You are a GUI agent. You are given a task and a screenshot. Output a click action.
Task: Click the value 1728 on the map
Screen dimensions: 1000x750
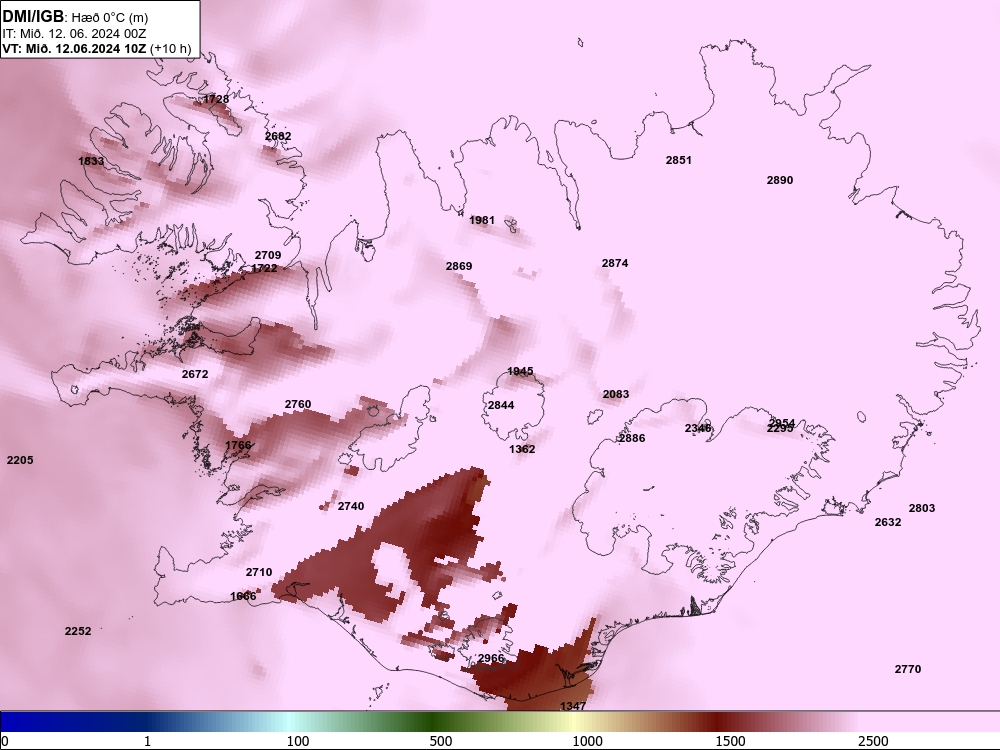click(x=216, y=99)
